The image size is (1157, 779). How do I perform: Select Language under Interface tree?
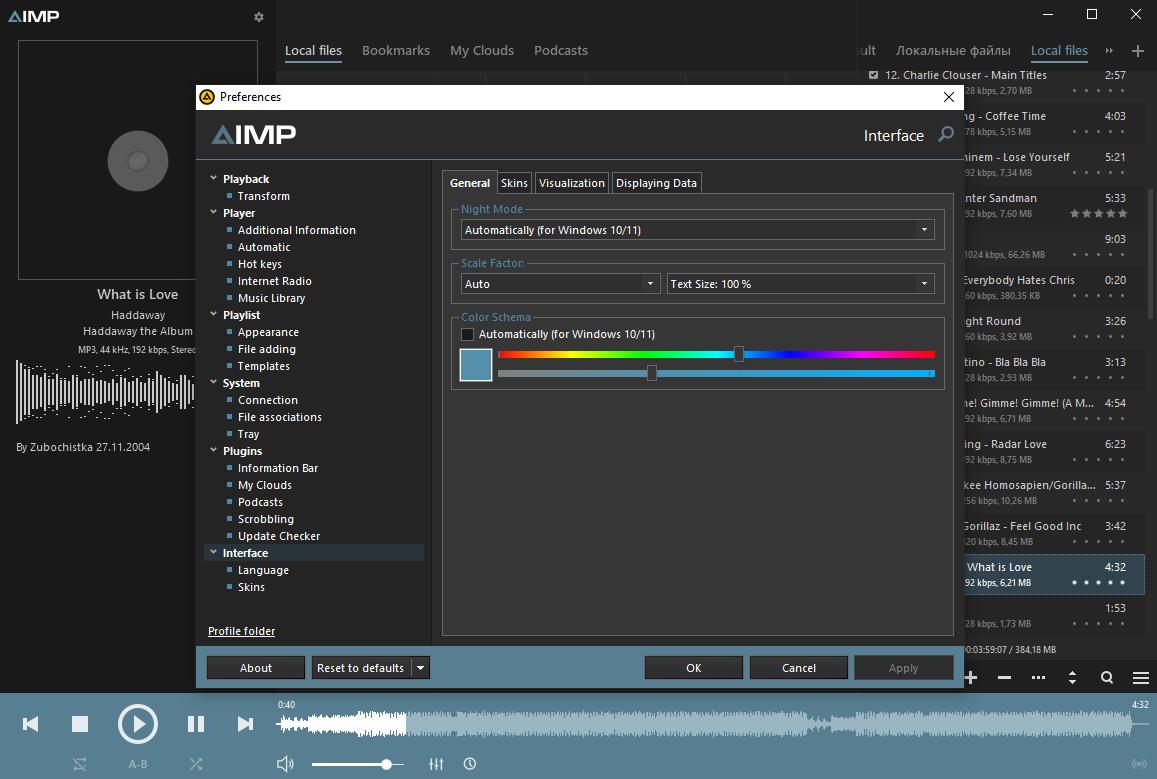[263, 570]
